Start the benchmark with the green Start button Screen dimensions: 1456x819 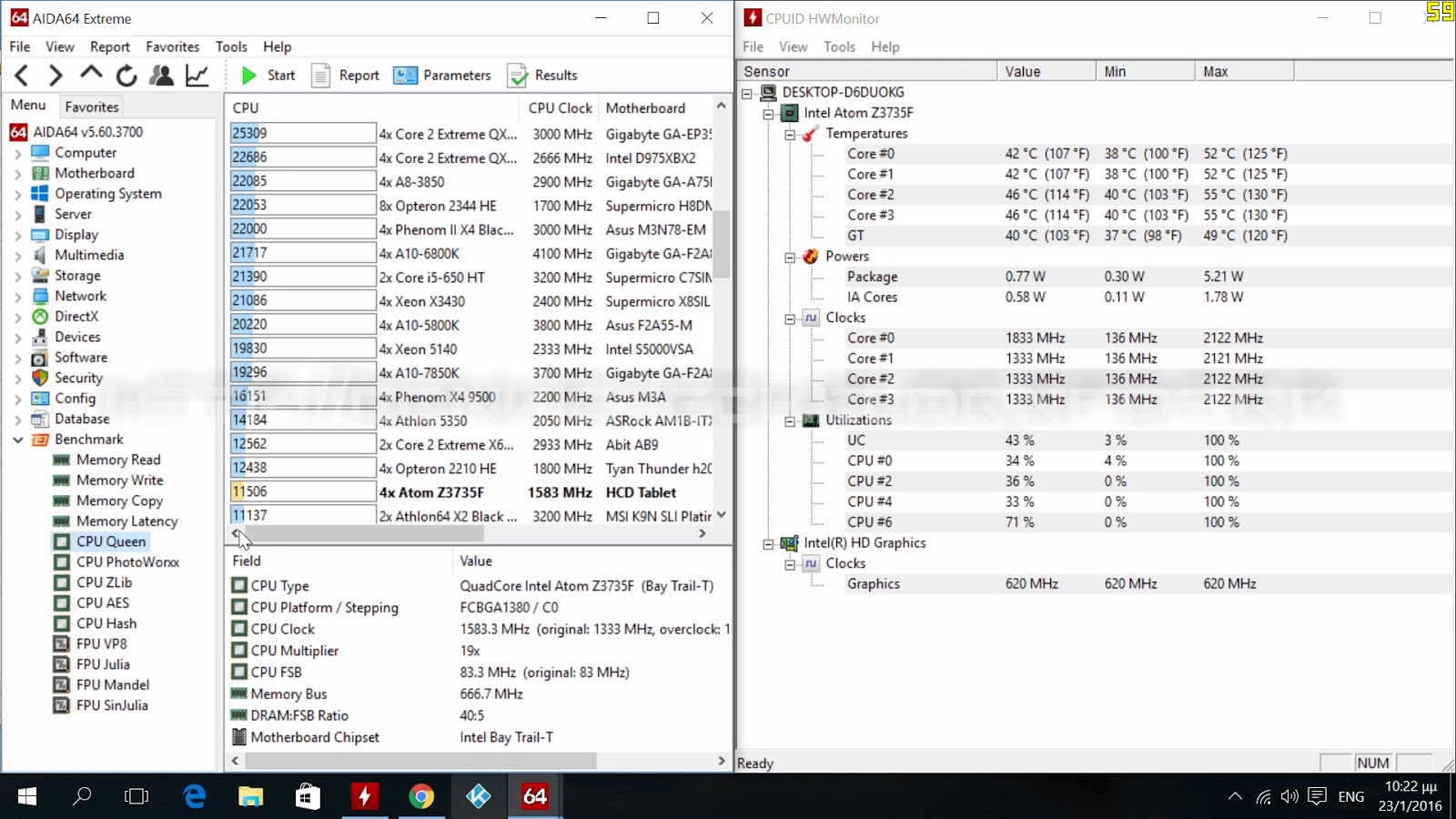[268, 76]
